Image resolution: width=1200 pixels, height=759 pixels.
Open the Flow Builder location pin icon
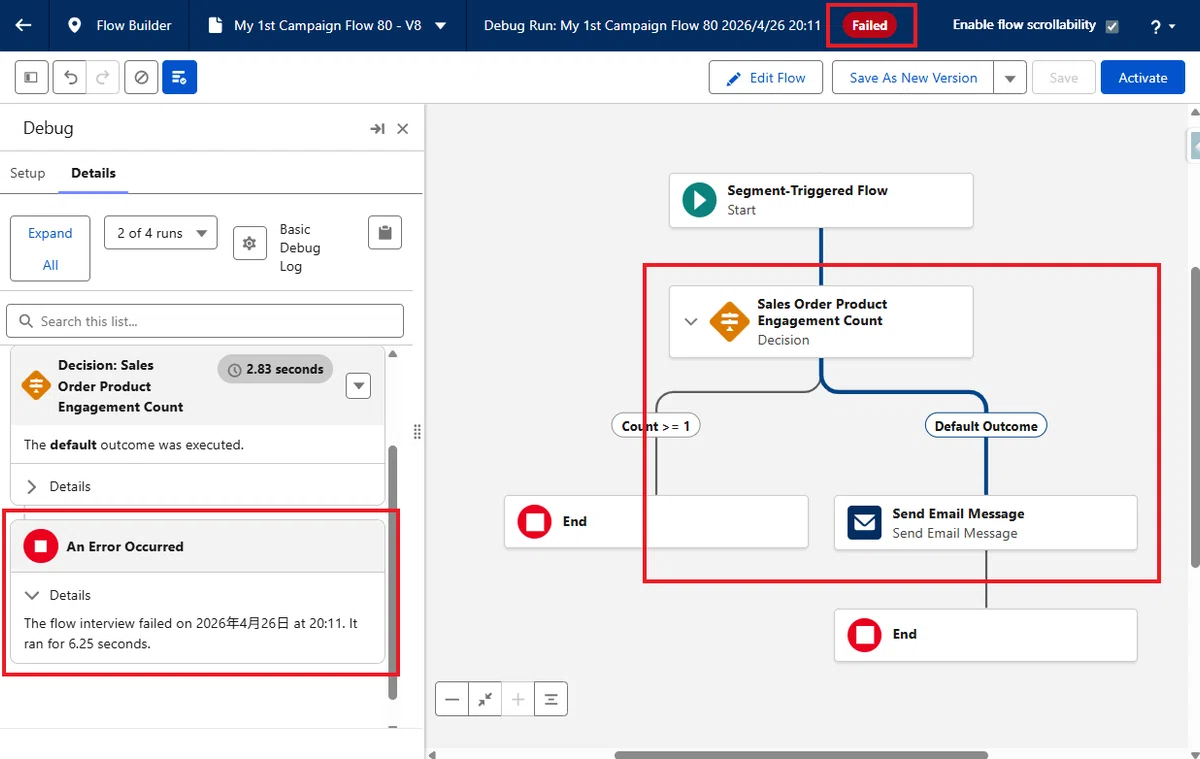(x=75, y=25)
